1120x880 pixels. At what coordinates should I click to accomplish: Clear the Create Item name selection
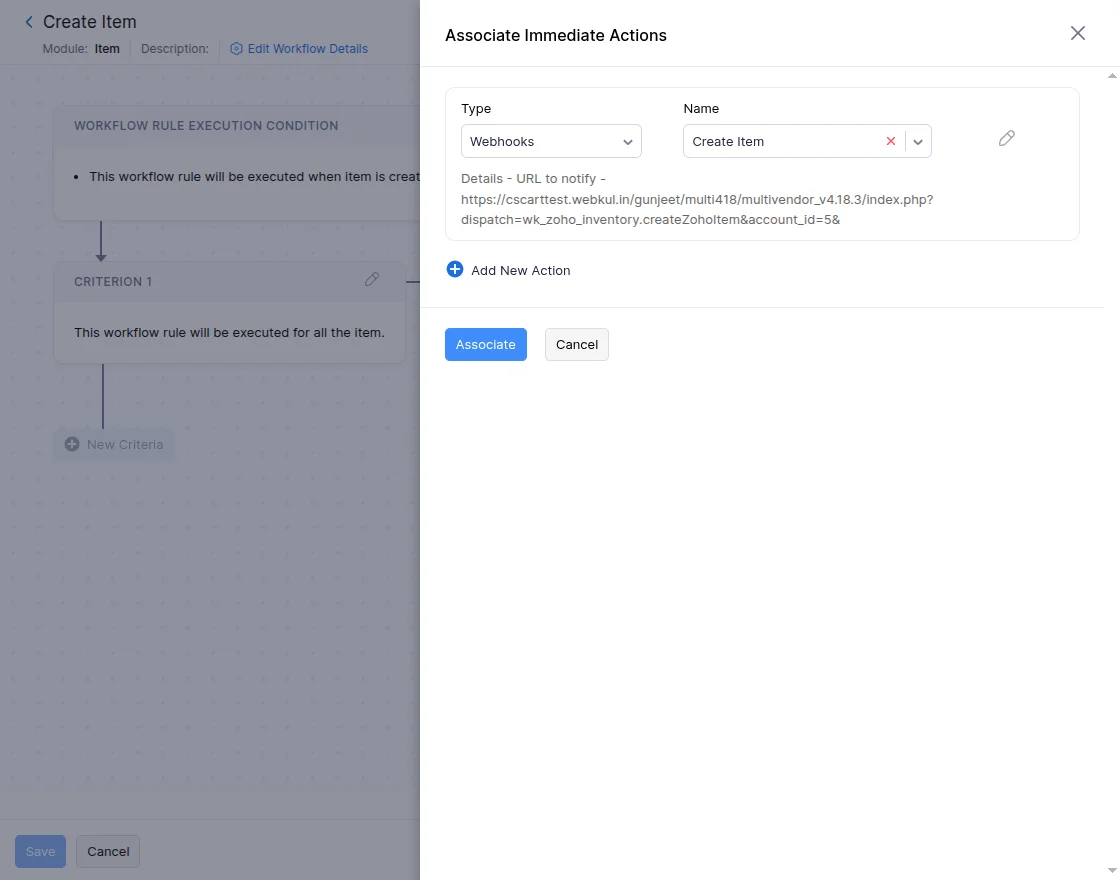coord(891,141)
